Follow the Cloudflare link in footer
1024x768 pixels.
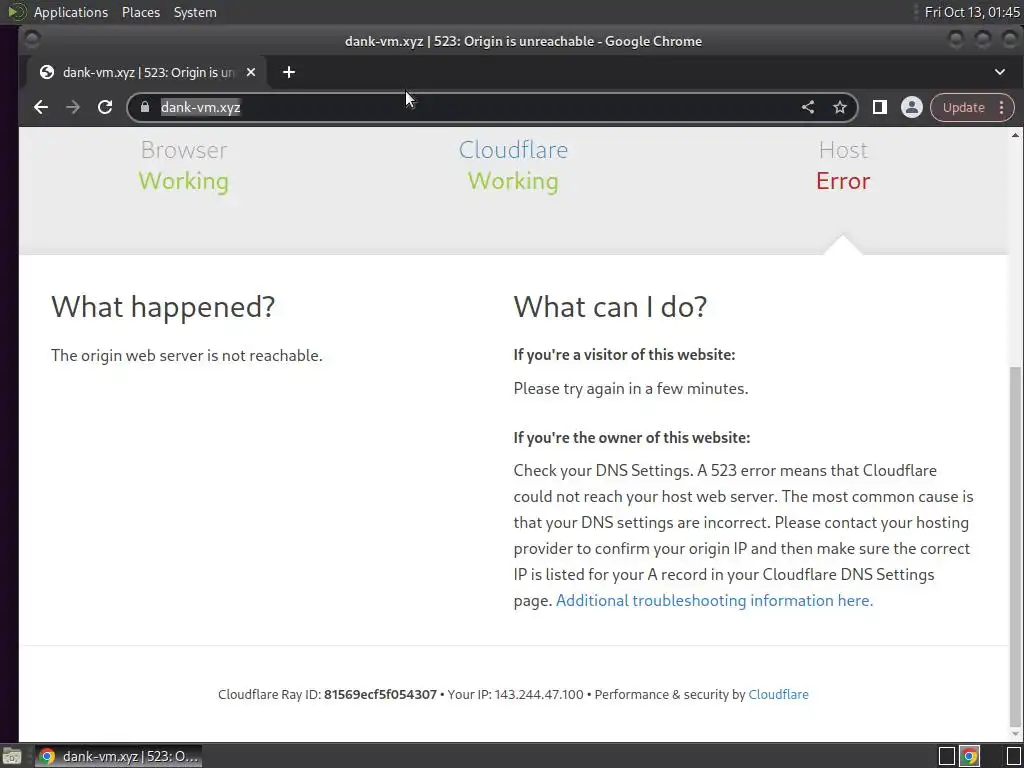click(x=778, y=694)
